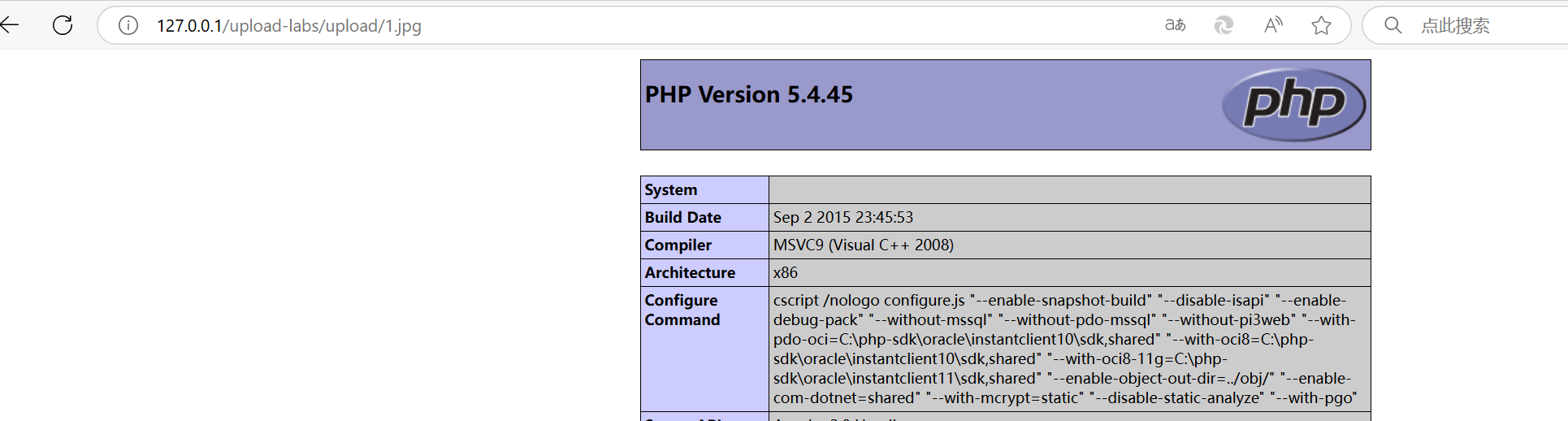Click the Compiler row label

[678, 245]
